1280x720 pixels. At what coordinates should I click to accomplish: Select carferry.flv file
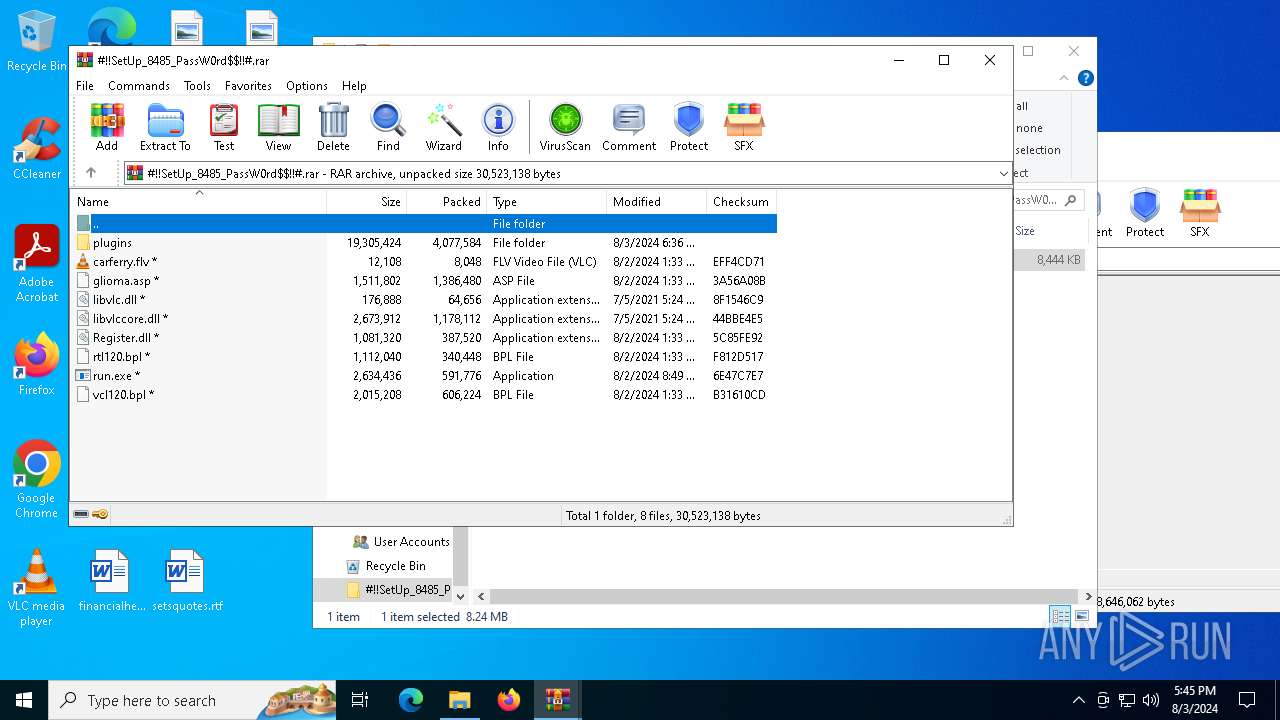pyautogui.click(x=425, y=262)
